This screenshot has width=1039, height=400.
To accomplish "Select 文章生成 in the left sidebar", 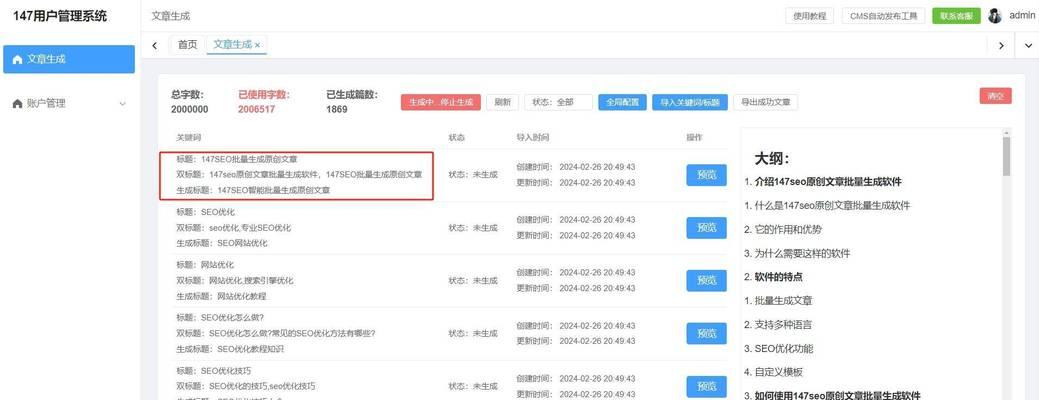I will pyautogui.click(x=69, y=59).
